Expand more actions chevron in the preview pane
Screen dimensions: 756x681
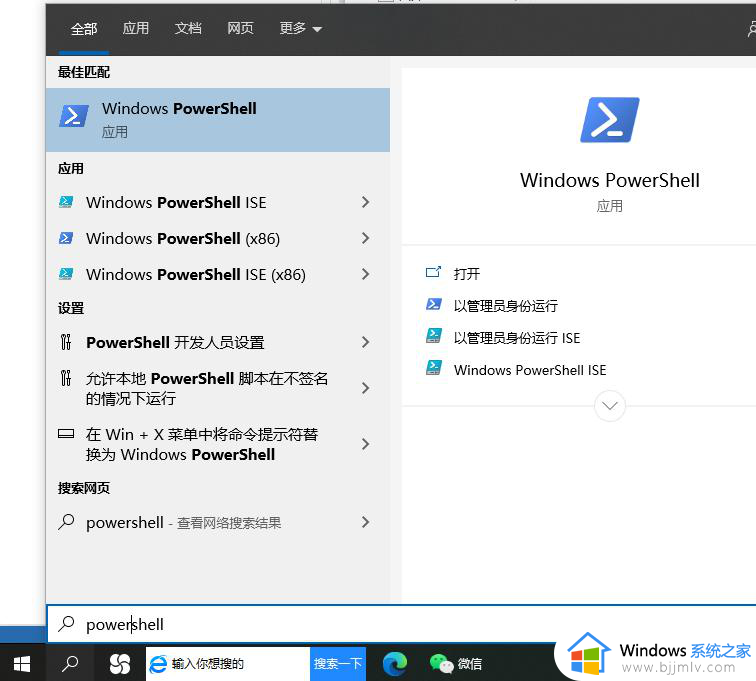click(x=609, y=406)
